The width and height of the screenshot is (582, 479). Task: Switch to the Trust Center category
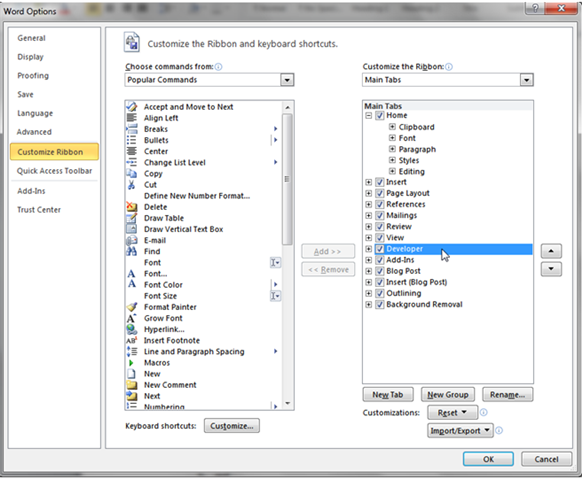[x=39, y=210]
